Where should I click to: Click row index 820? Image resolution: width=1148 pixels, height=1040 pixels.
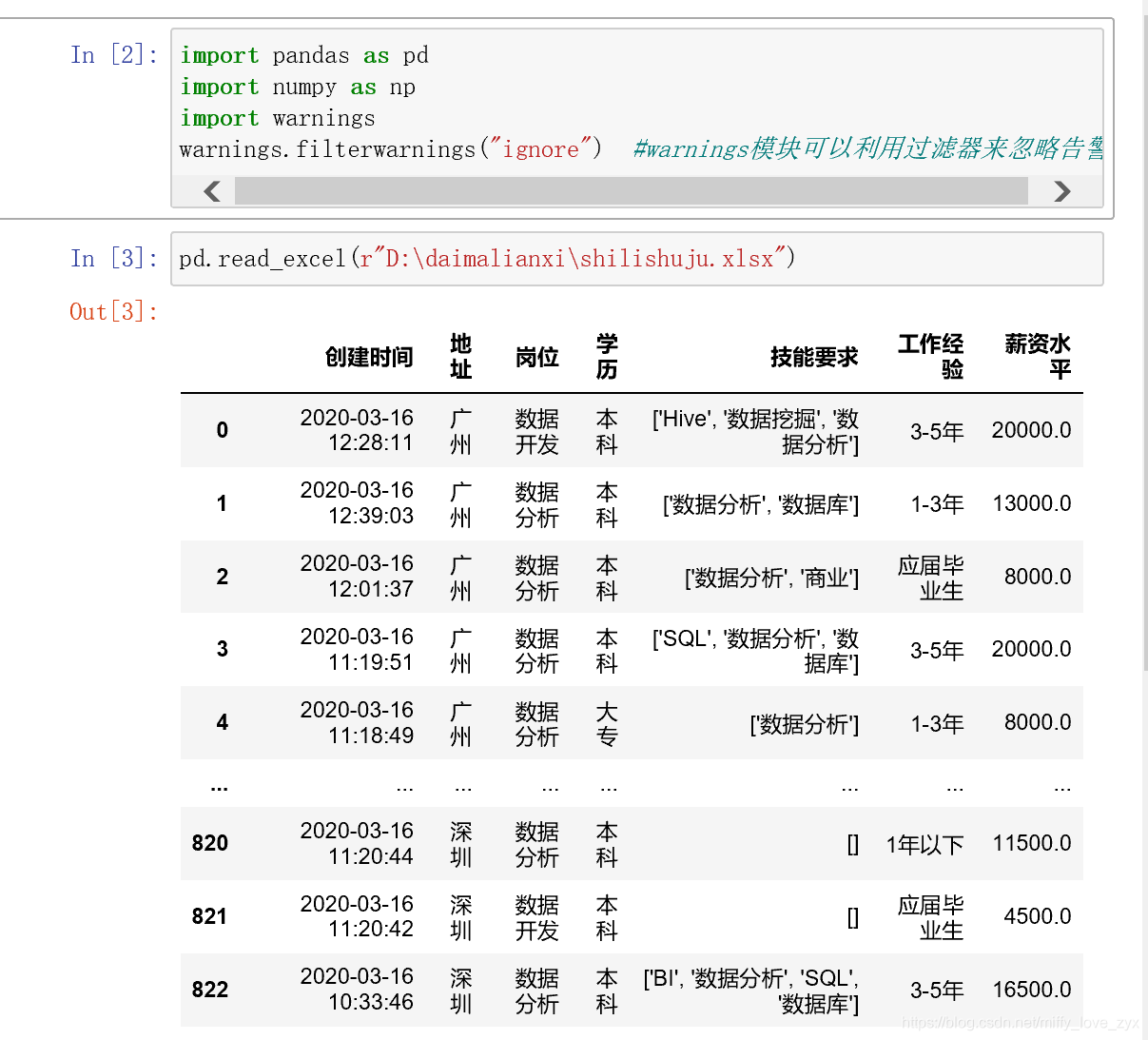point(209,843)
